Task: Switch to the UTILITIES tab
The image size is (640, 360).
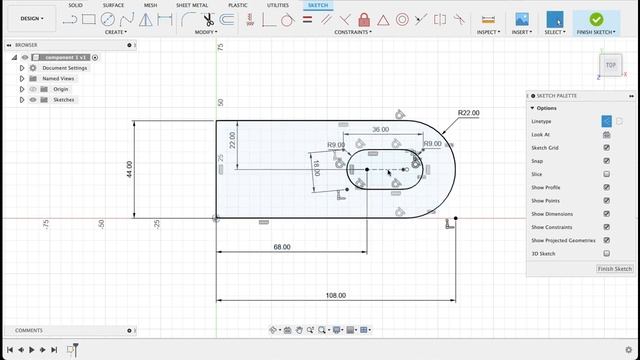Action: click(278, 5)
